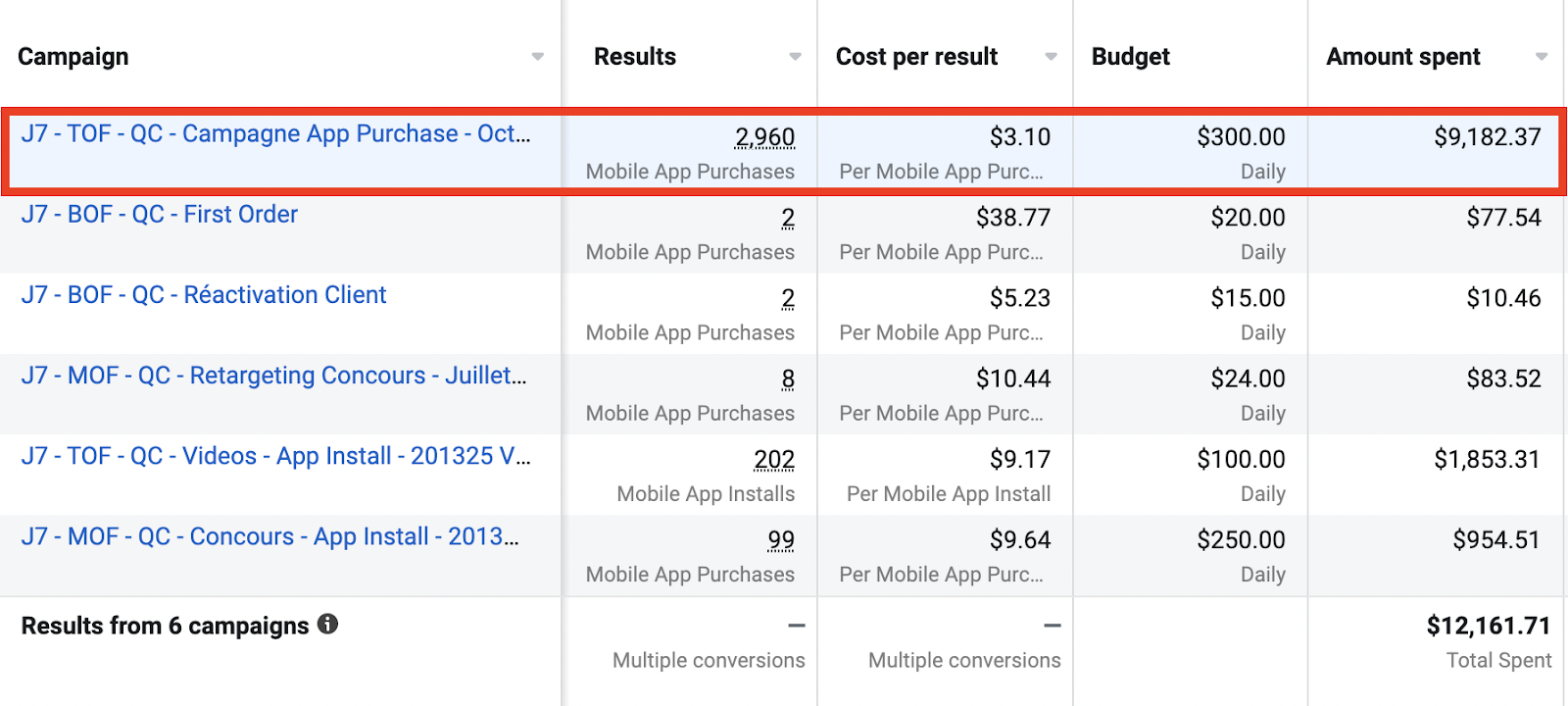Open the Results column sort dropdown
This screenshot has height=706, width=1568.
tap(796, 57)
